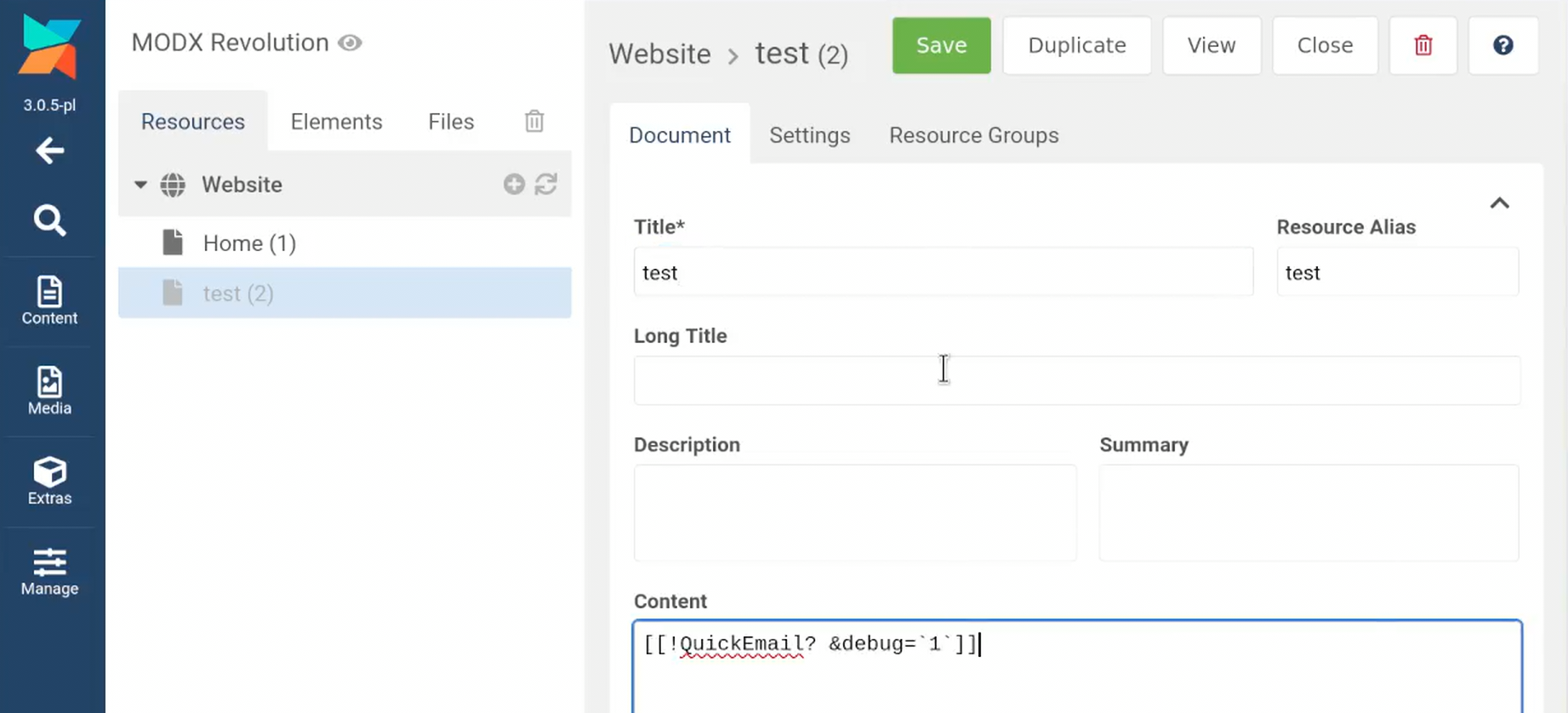This screenshot has width=1568, height=713.
Task: Open the Content menu in sidebar
Action: (x=49, y=301)
